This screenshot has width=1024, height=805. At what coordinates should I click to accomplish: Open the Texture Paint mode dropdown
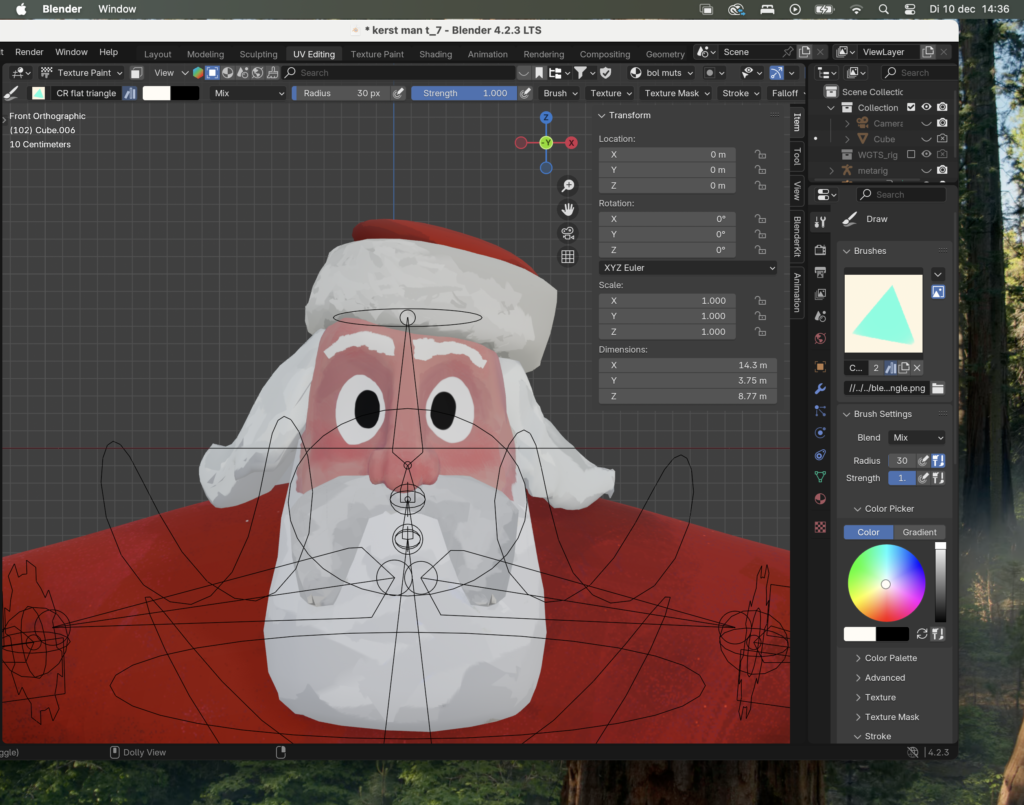81,72
